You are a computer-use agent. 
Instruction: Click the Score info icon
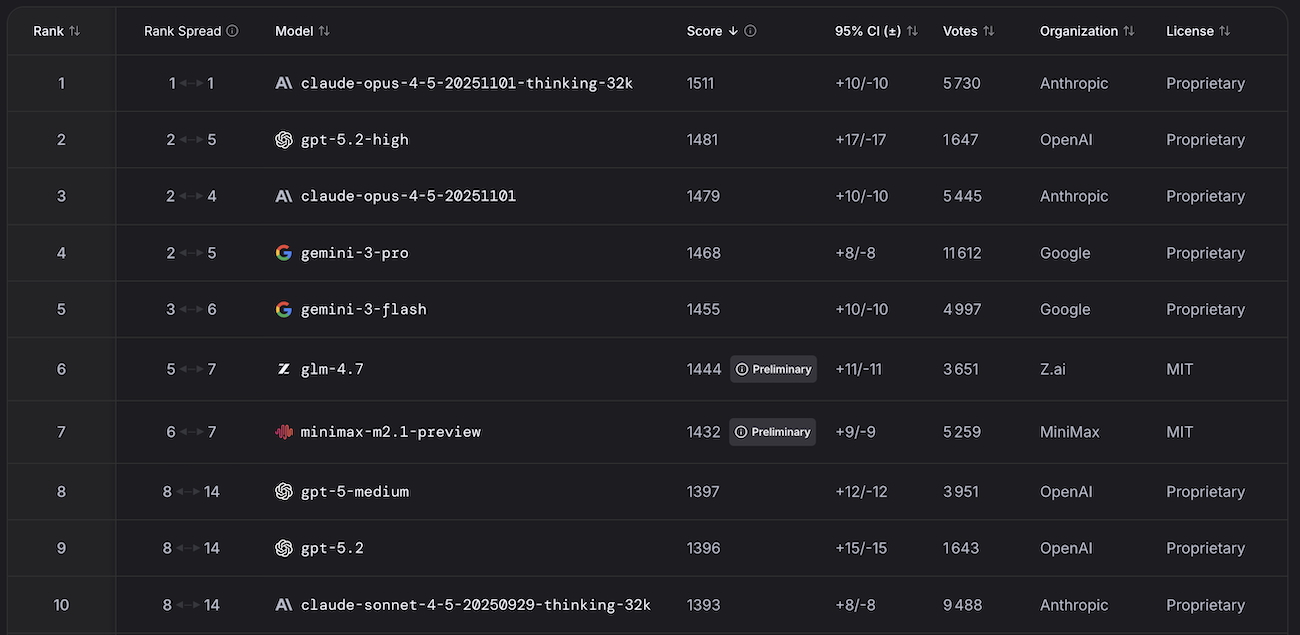click(x=751, y=31)
